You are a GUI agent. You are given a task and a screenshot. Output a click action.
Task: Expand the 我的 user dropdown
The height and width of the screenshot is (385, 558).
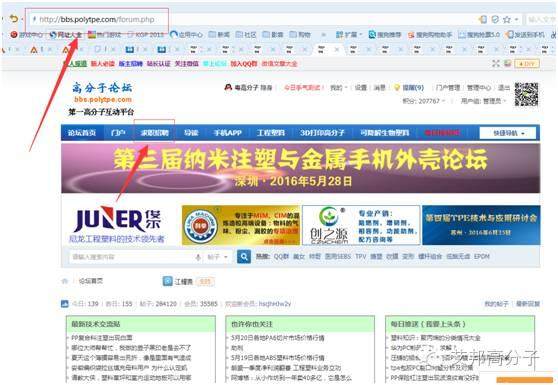click(x=338, y=88)
